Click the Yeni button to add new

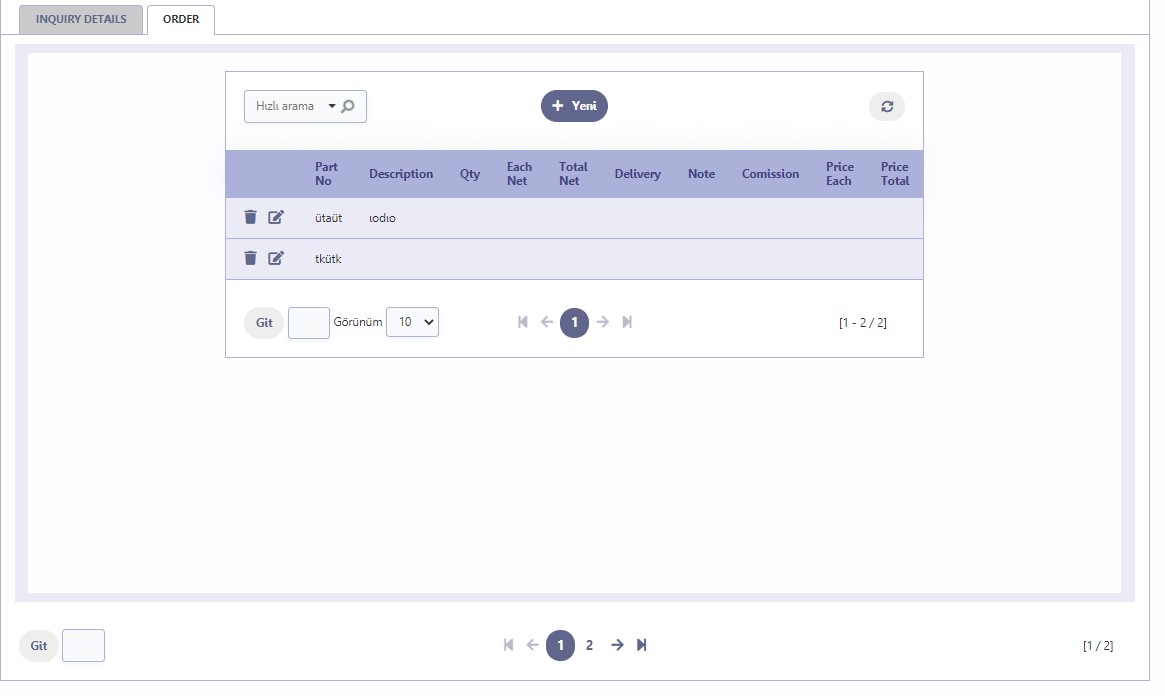click(x=574, y=105)
